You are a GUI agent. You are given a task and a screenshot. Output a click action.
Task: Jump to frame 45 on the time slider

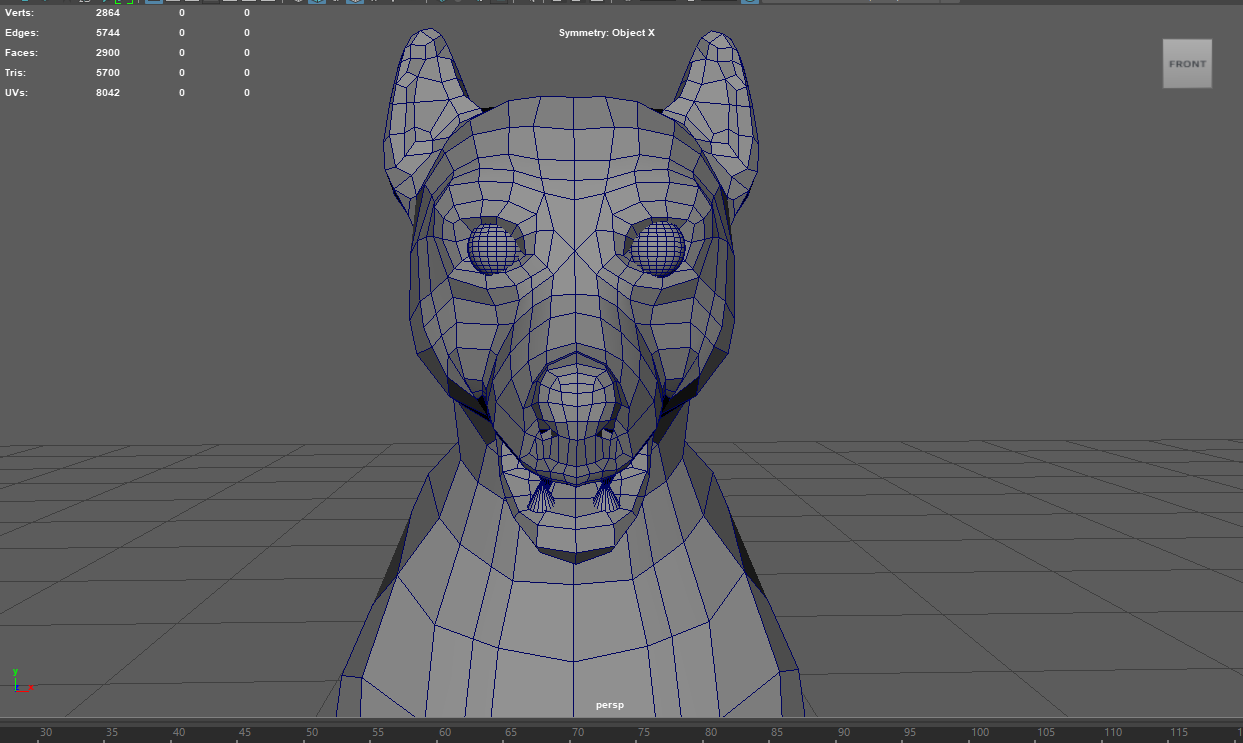245,733
